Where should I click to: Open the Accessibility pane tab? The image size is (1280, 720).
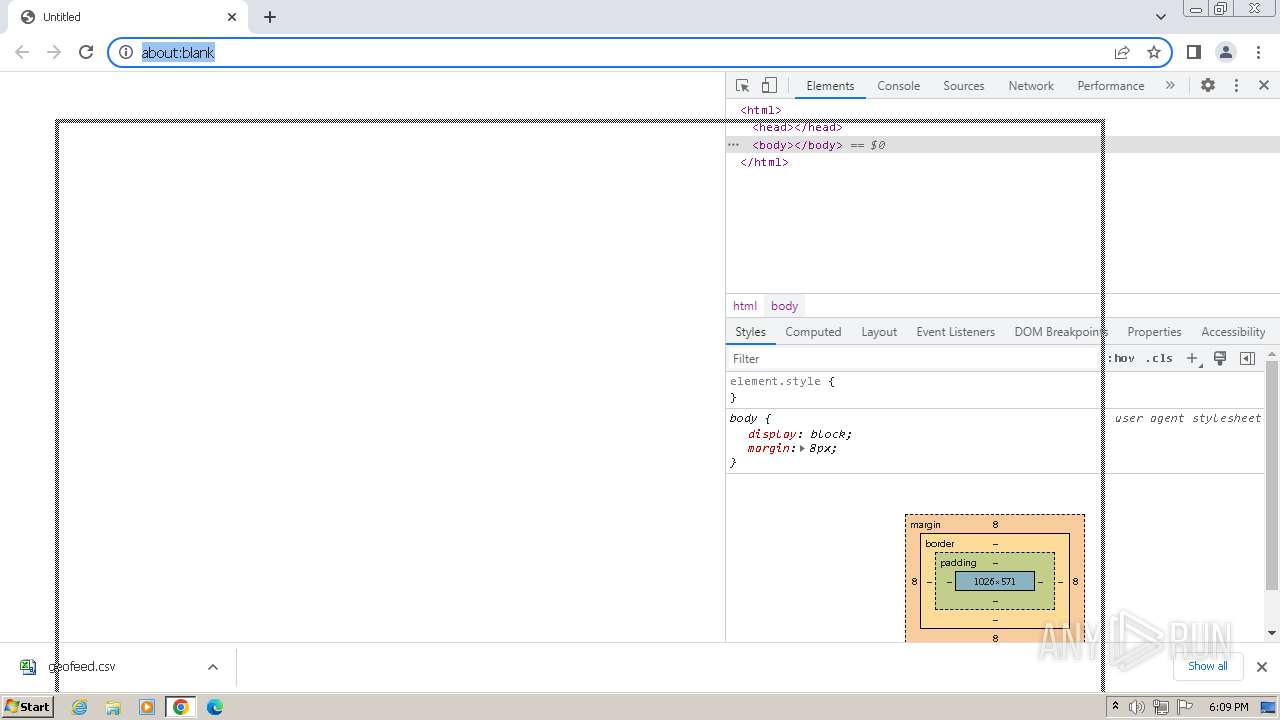pyautogui.click(x=1232, y=332)
